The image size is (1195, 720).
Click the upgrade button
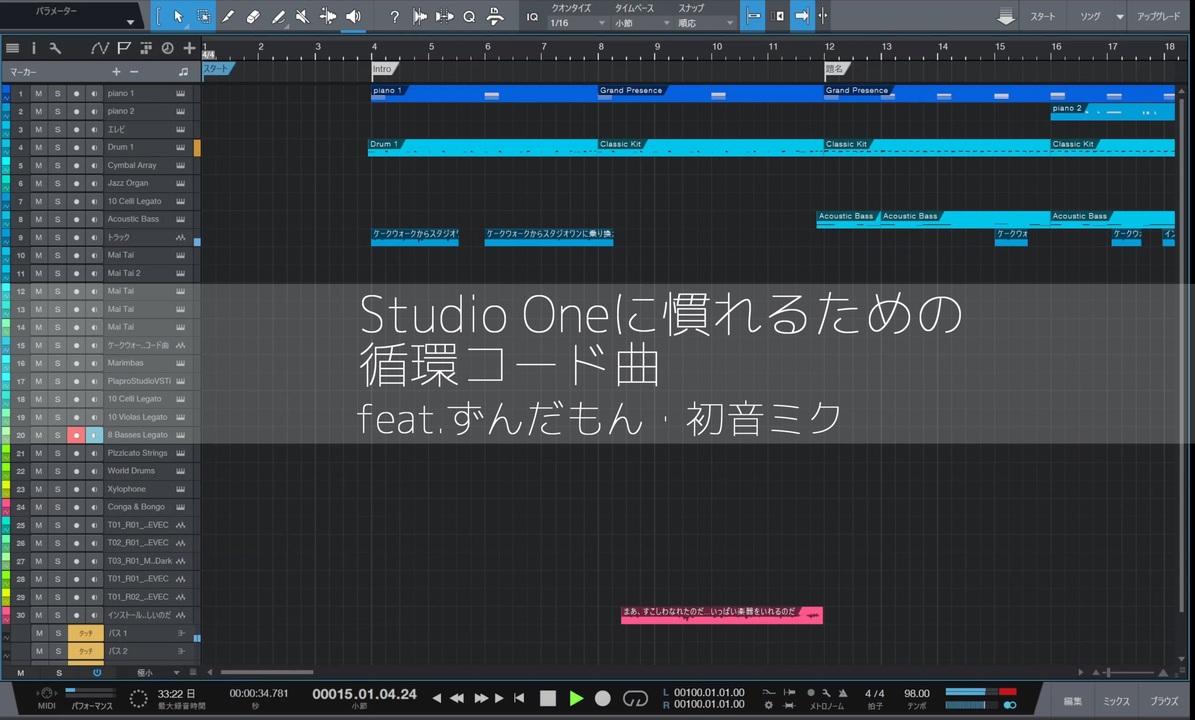(x=1158, y=16)
